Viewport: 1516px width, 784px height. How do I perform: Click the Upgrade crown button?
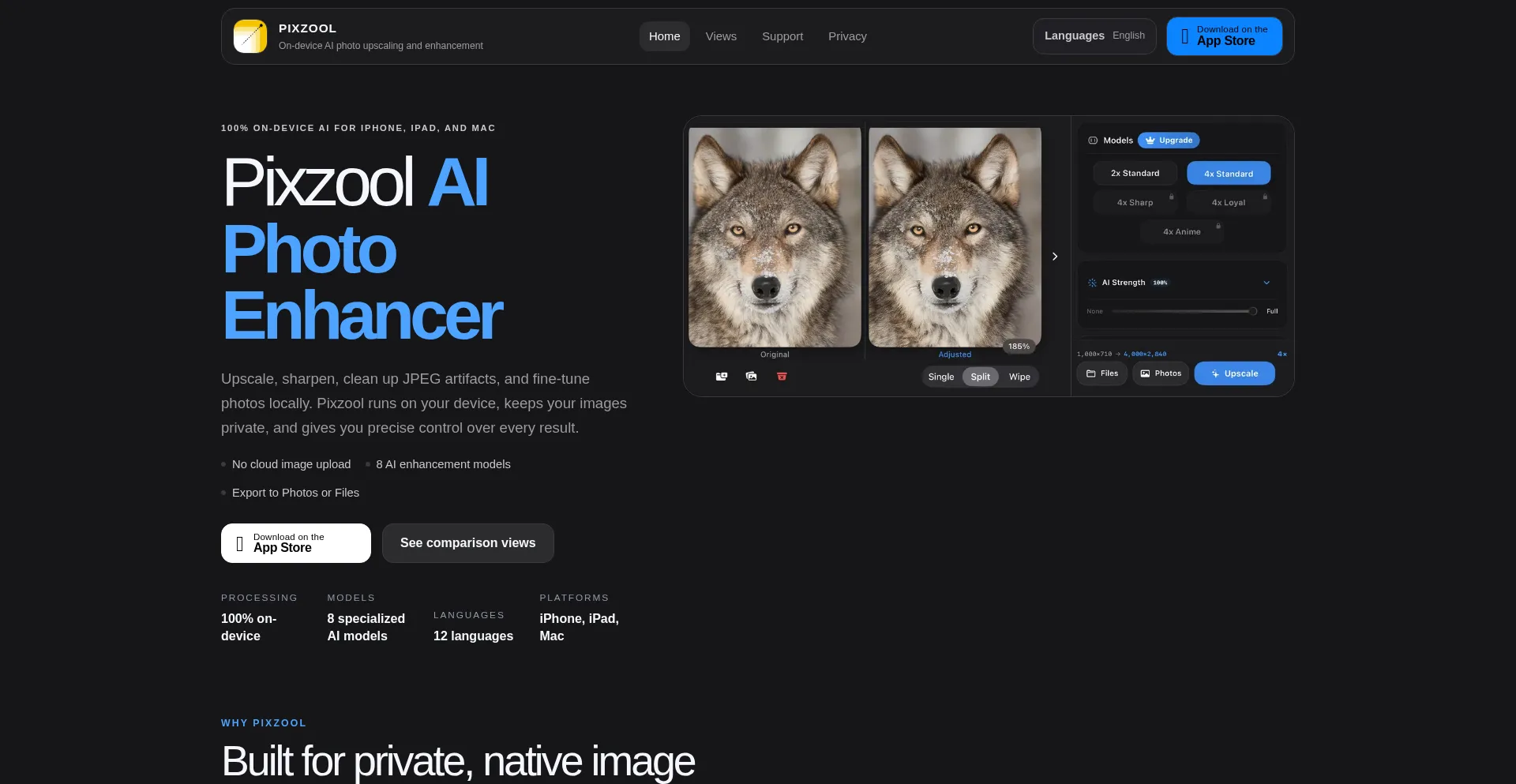point(1169,141)
